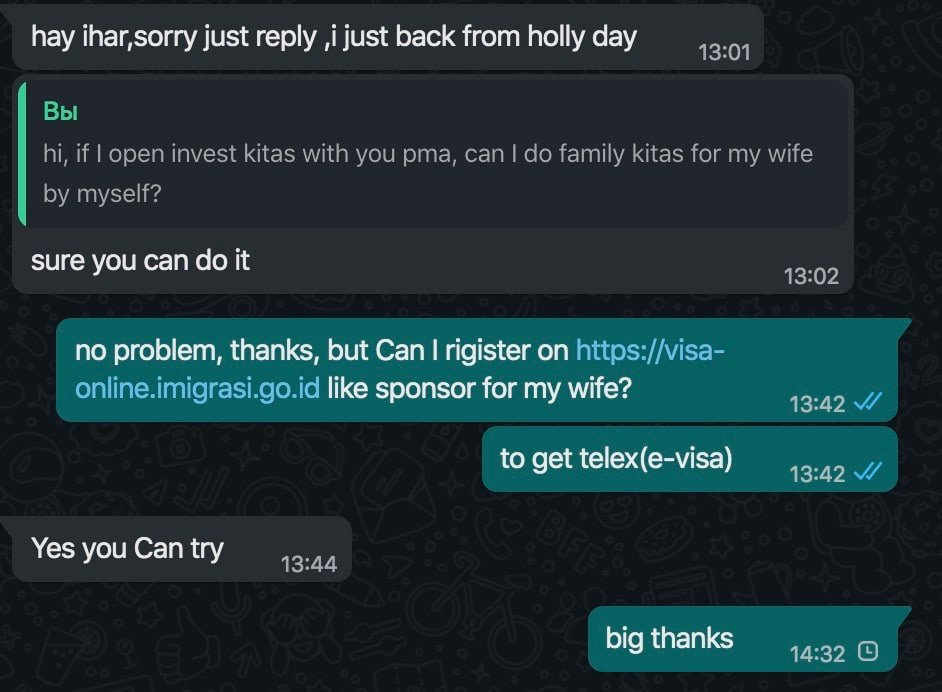Click read receipt ticks on sponsor question
The image size is (942, 692).
(868, 401)
